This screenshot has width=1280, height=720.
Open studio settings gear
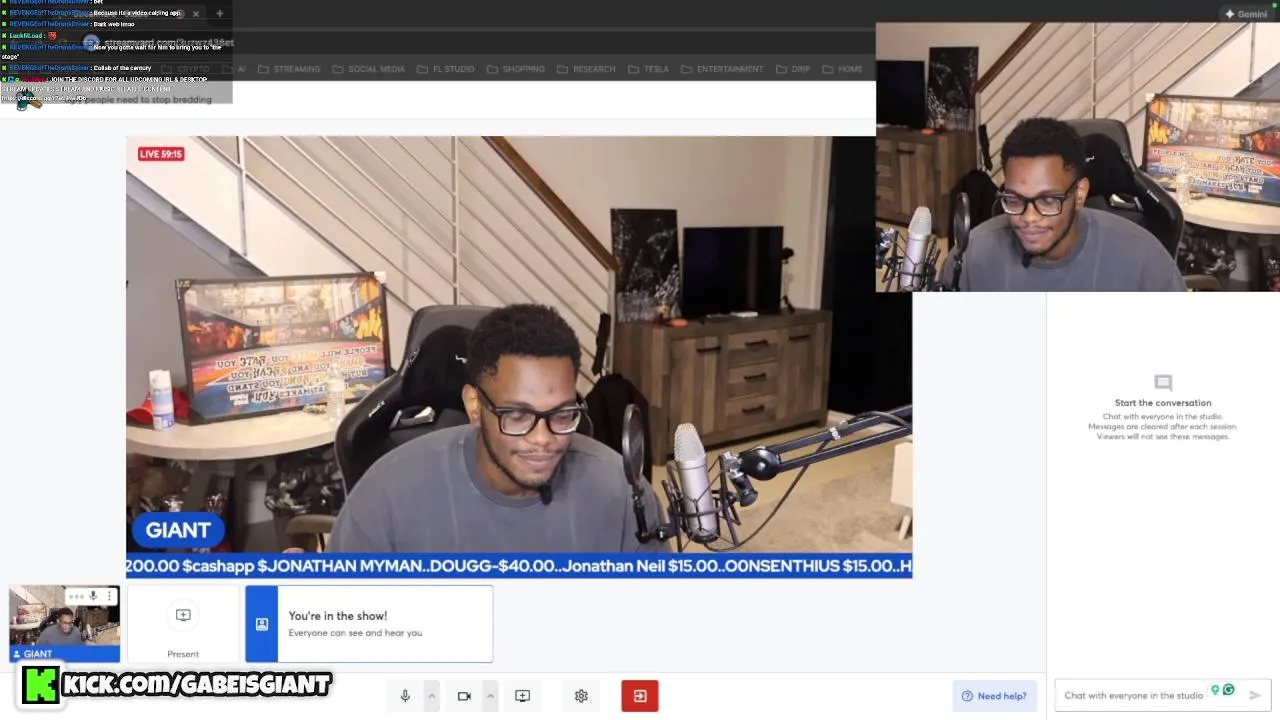[x=581, y=696]
